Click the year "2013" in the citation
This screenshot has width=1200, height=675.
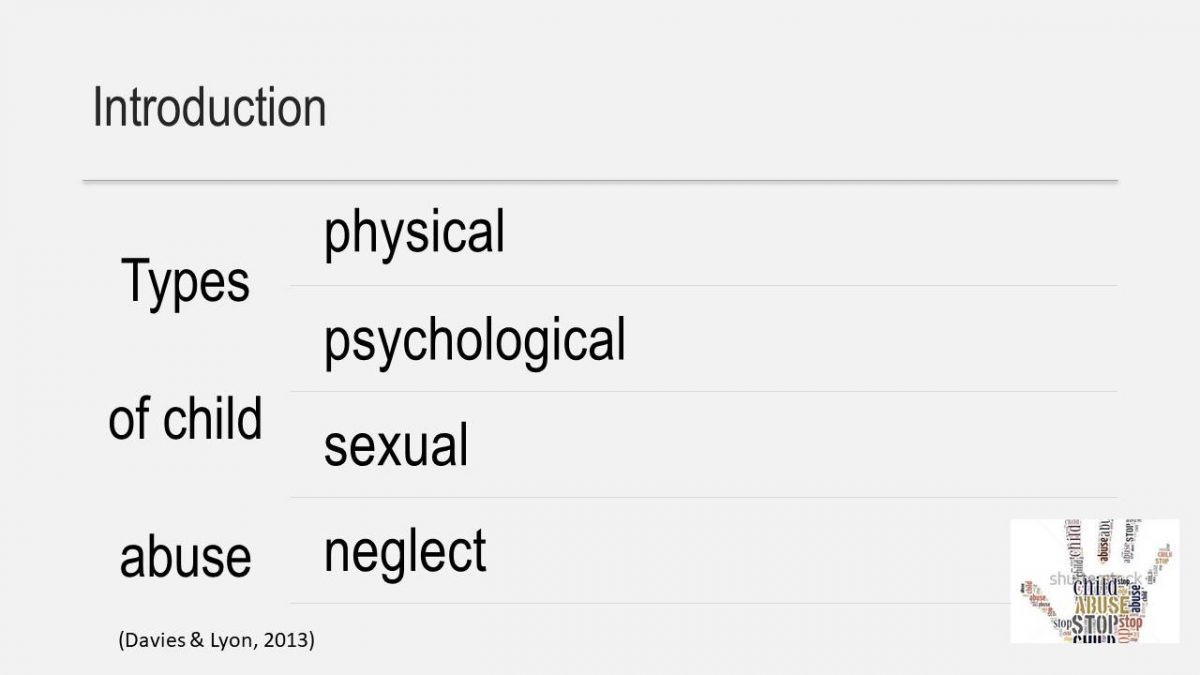tap(289, 639)
